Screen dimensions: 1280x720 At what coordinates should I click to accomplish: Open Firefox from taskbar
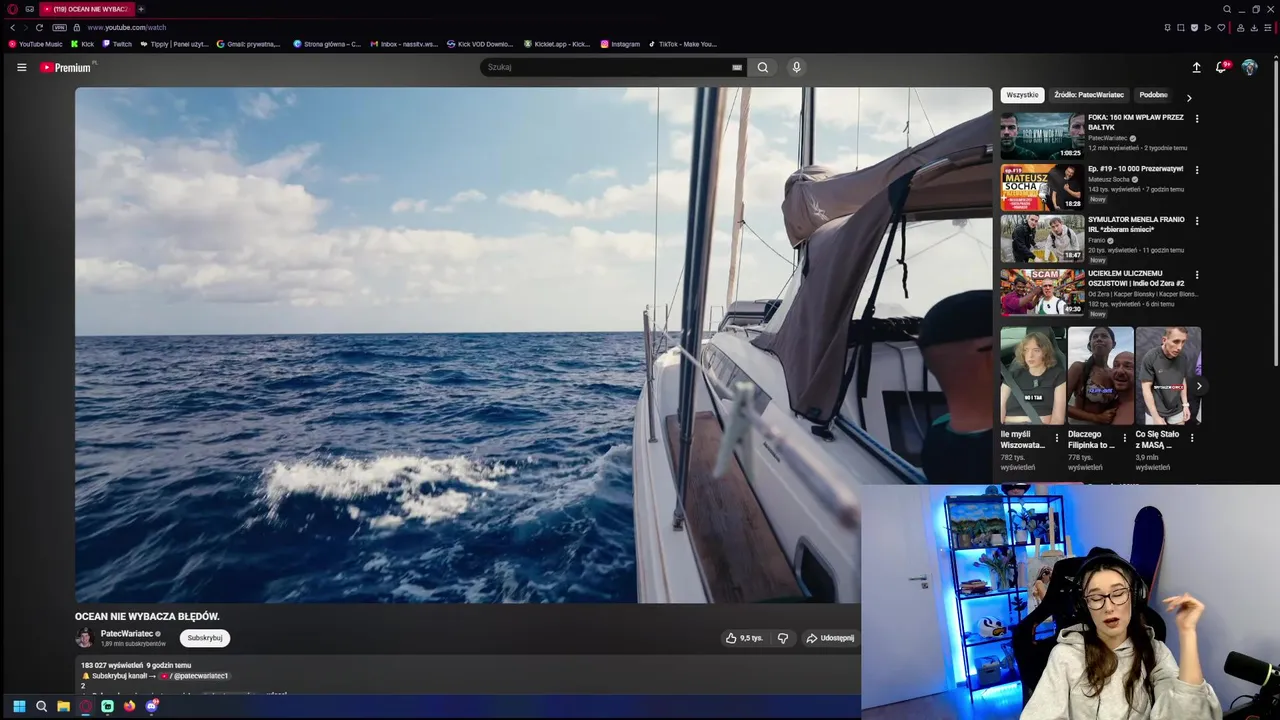(129, 706)
